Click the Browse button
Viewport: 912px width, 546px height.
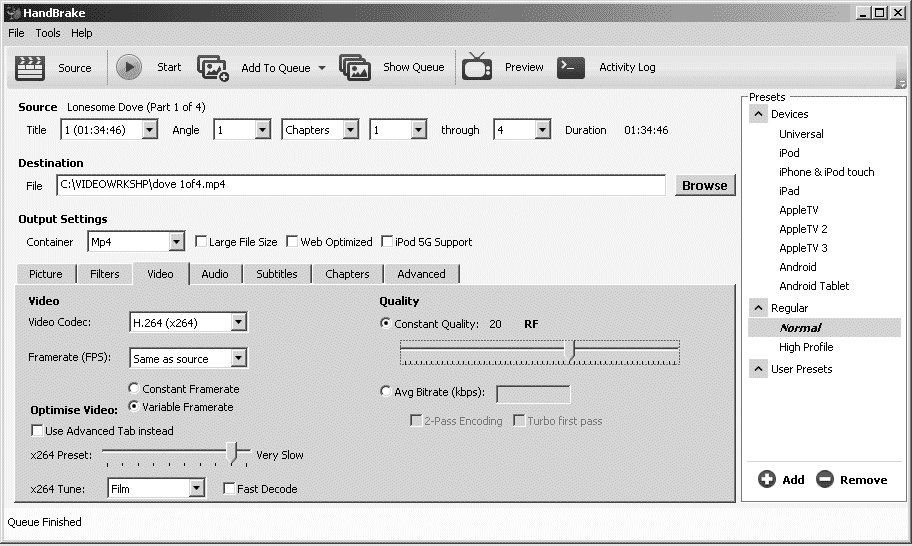(705, 185)
